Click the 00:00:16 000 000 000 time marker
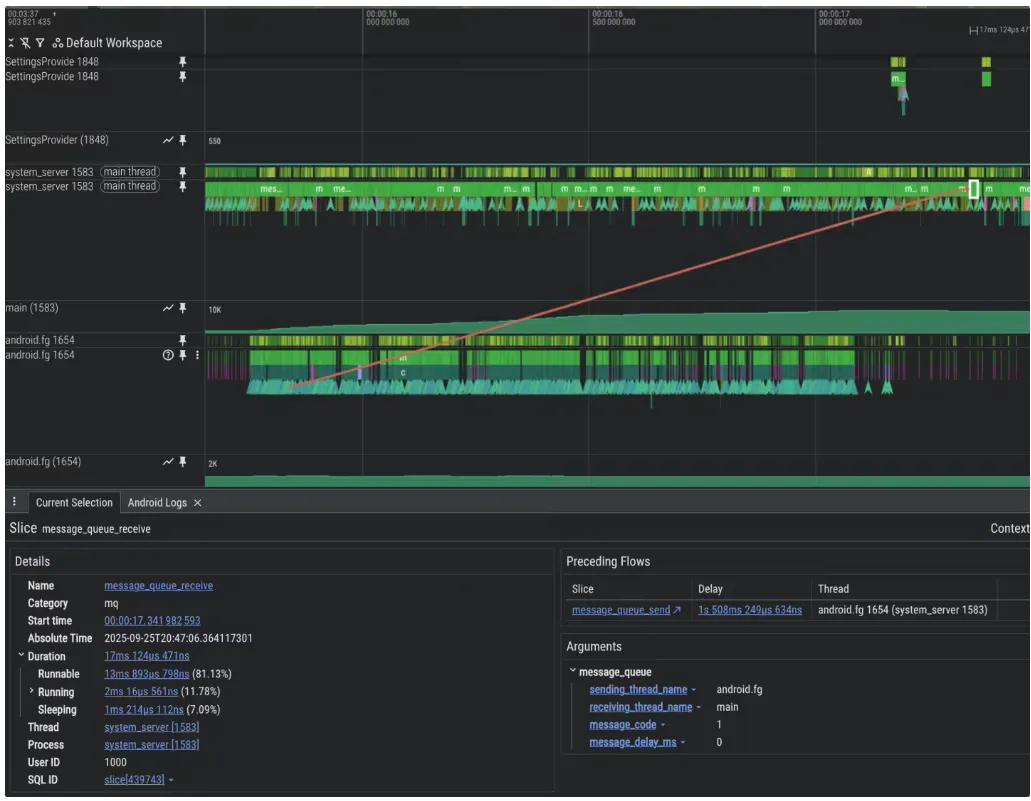Image resolution: width=1031 pixels, height=801 pixels. [387, 18]
